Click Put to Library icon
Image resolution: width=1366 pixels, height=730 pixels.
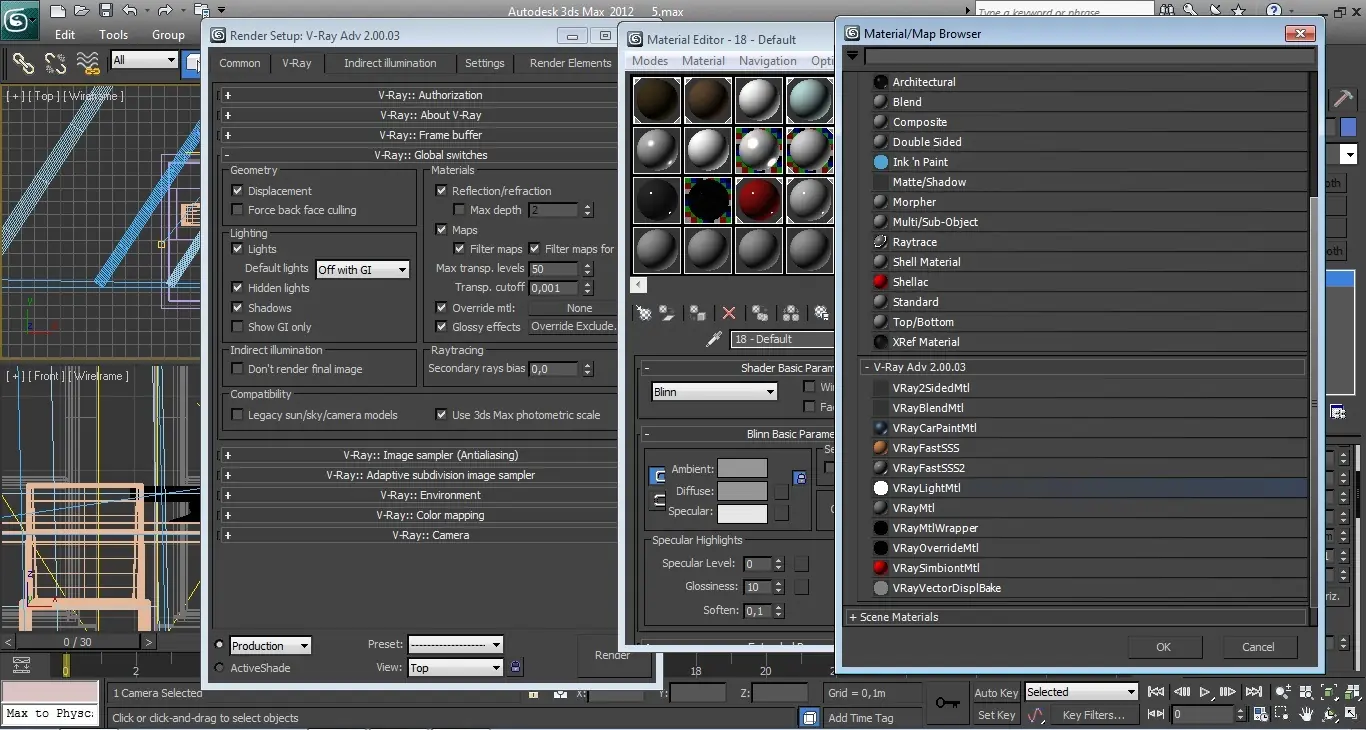coord(821,313)
